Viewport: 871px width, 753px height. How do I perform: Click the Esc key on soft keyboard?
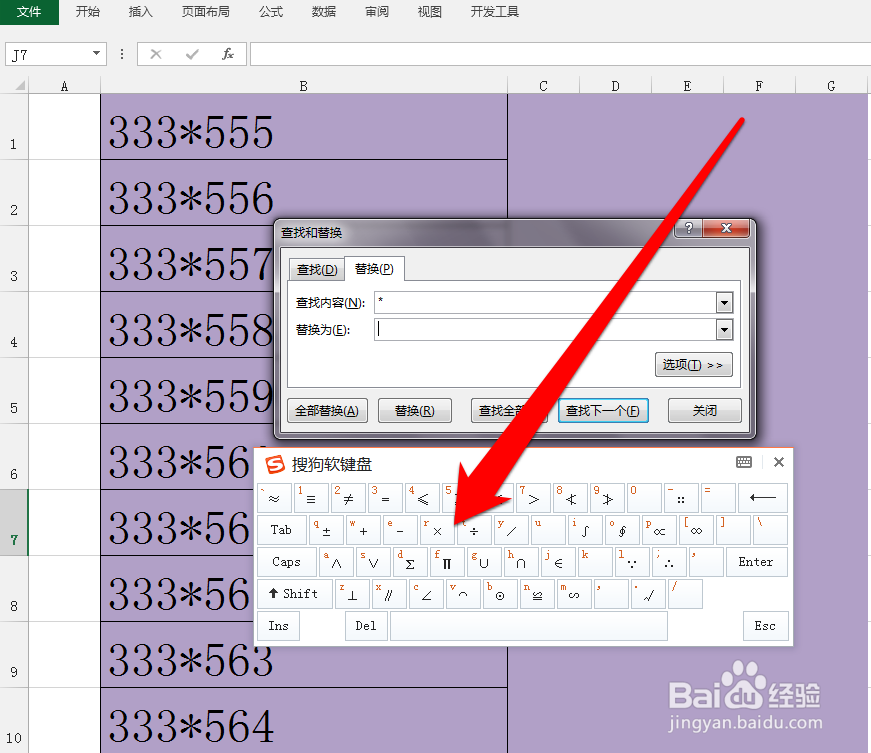tap(765, 626)
